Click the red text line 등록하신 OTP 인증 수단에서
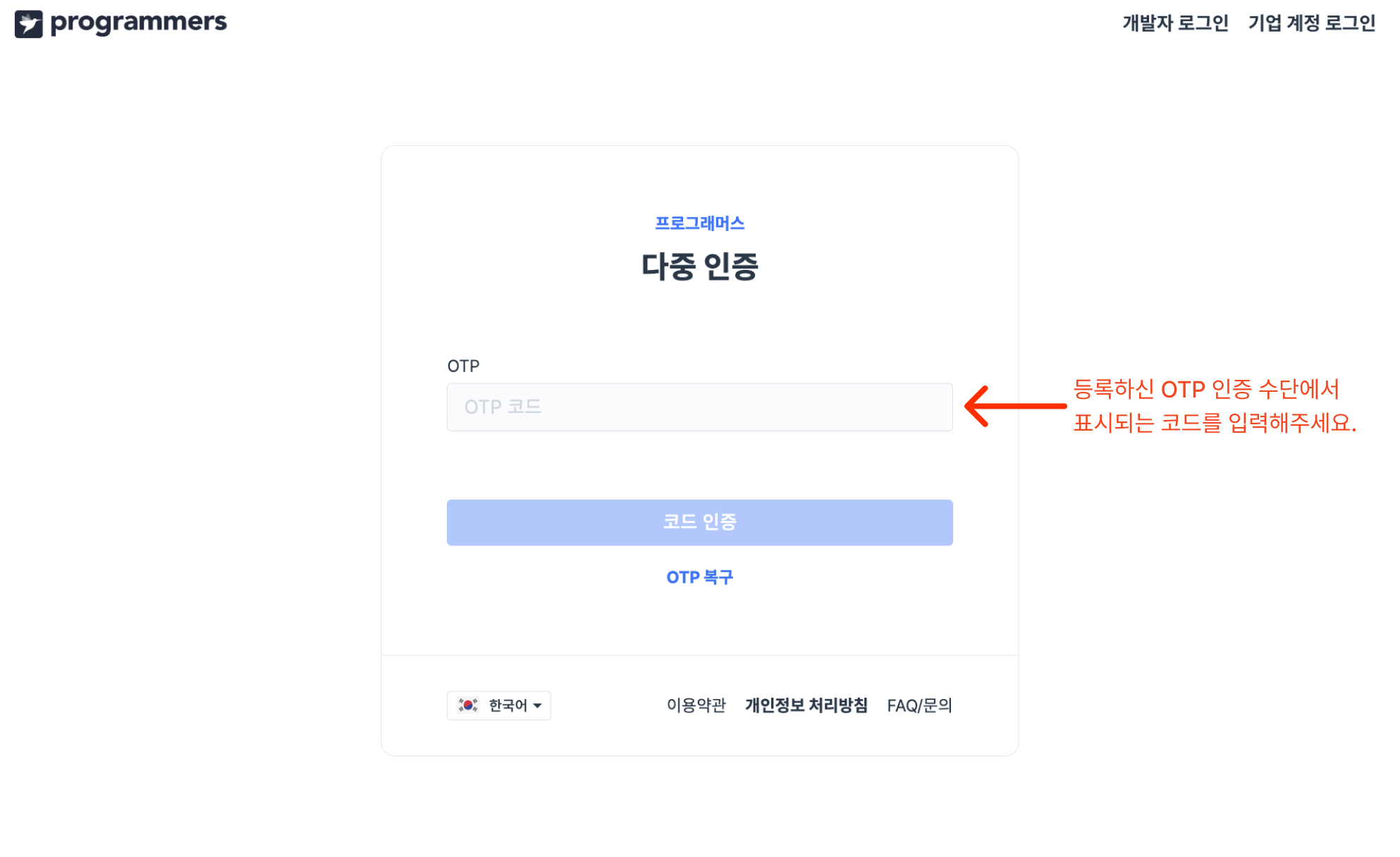The height and width of the screenshot is (857, 1400). [1205, 389]
